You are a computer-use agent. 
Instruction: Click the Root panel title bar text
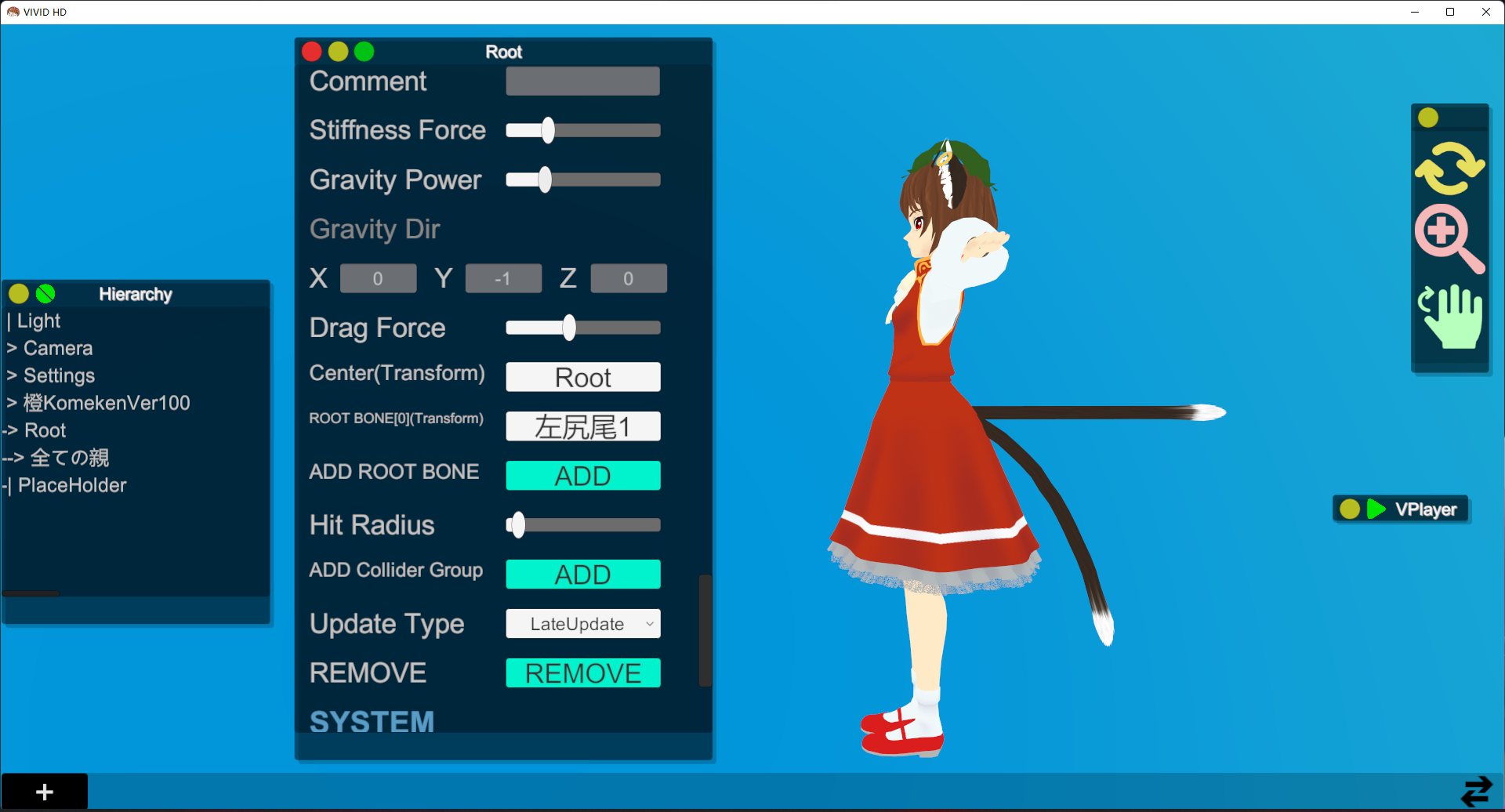point(503,52)
